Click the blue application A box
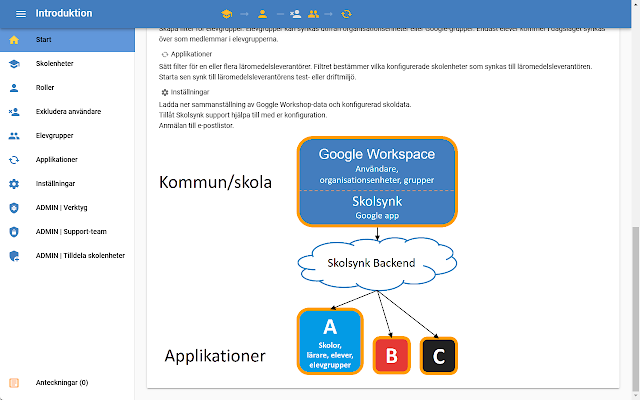The image size is (640, 400). pyautogui.click(x=330, y=341)
